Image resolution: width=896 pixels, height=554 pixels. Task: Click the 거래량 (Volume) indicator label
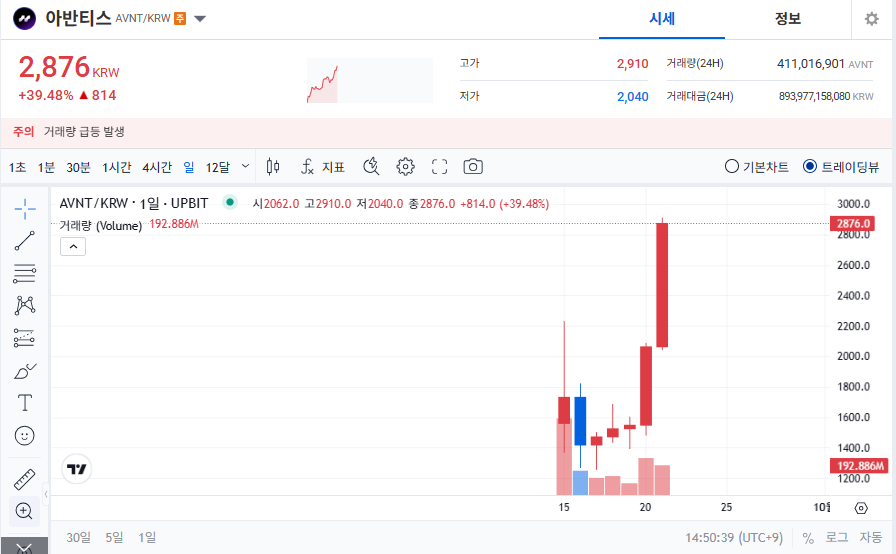pos(101,226)
